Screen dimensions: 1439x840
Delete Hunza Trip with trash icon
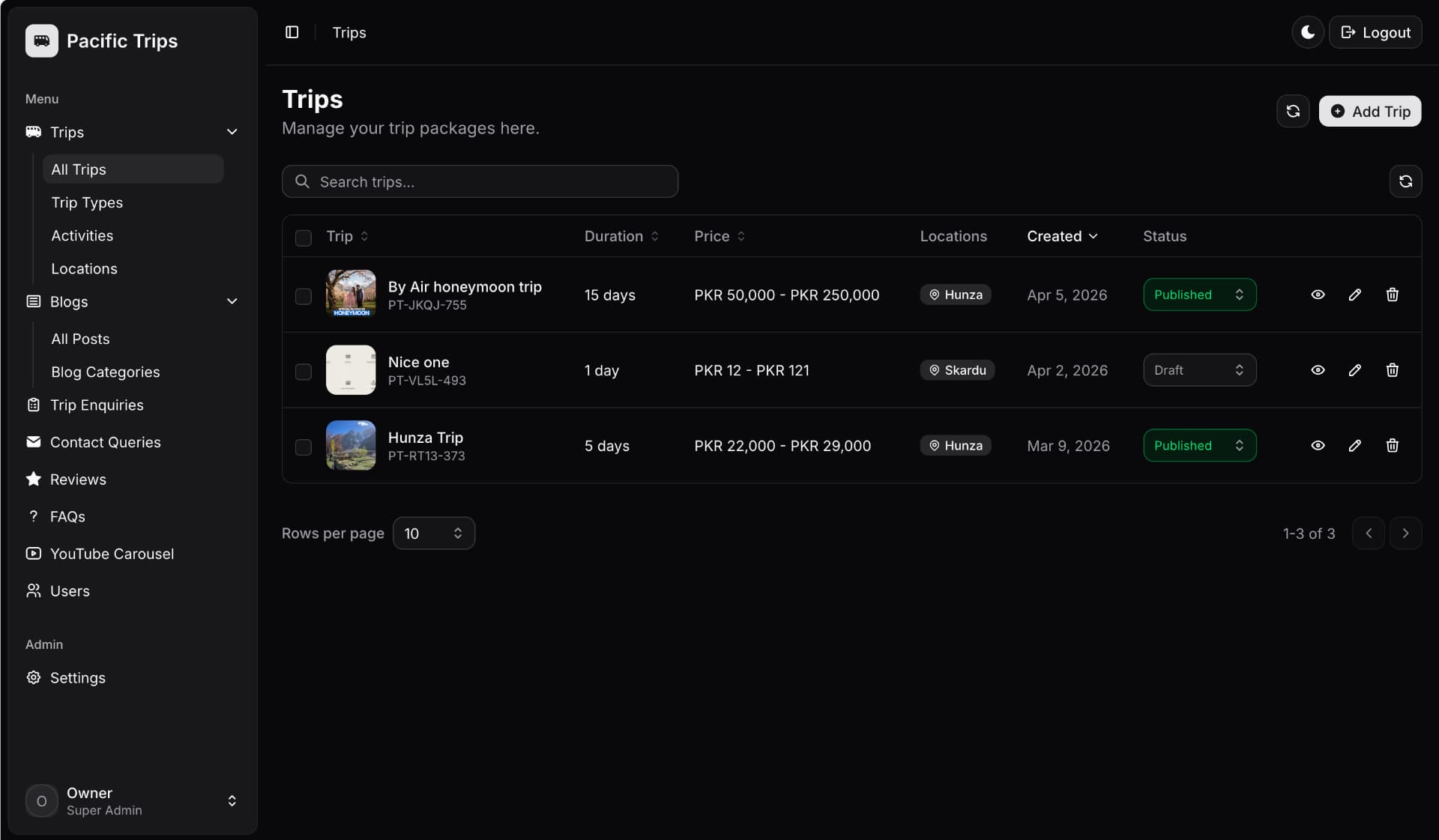(x=1392, y=445)
